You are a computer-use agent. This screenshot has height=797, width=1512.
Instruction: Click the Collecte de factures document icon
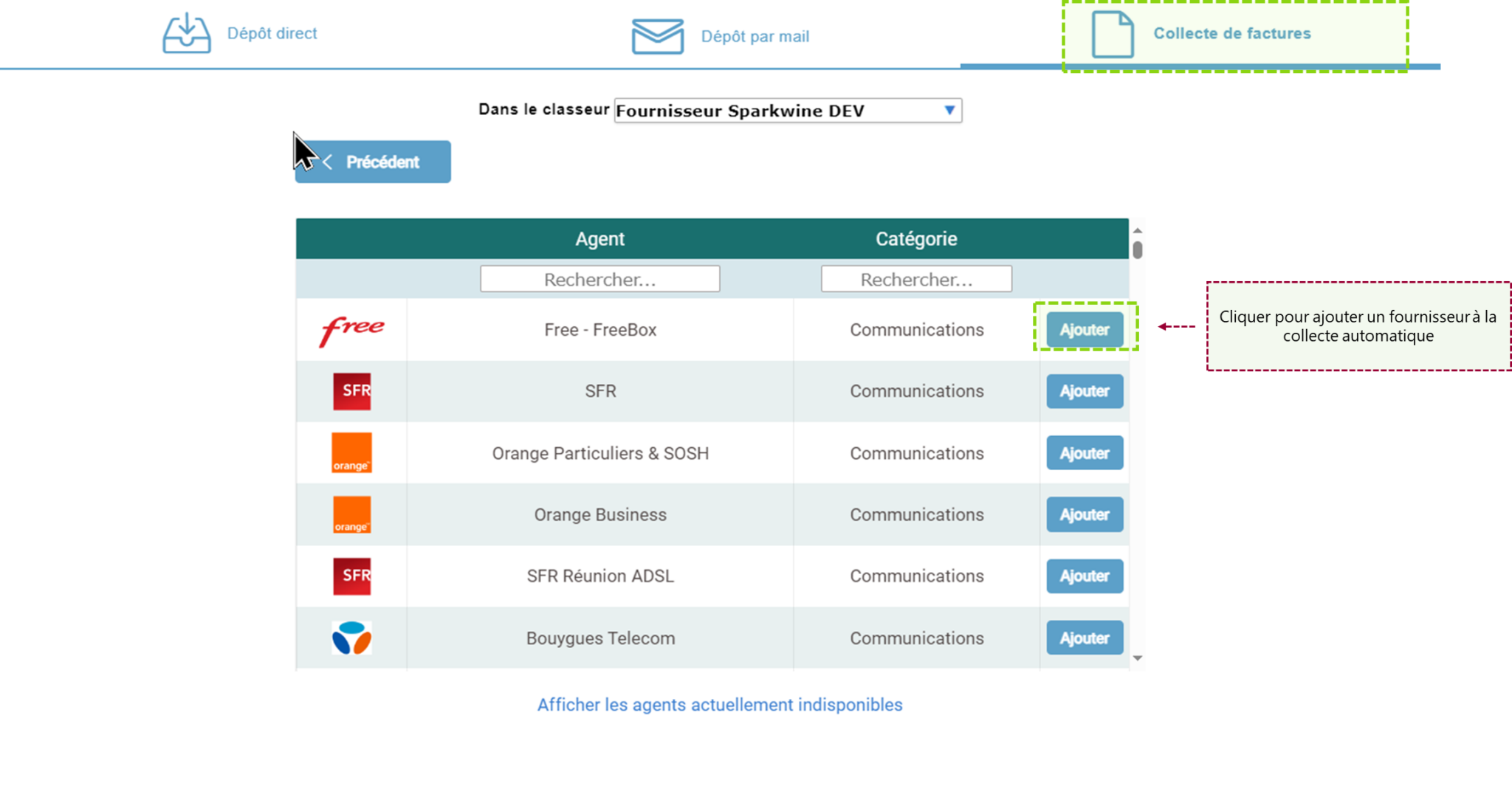pos(1113,34)
